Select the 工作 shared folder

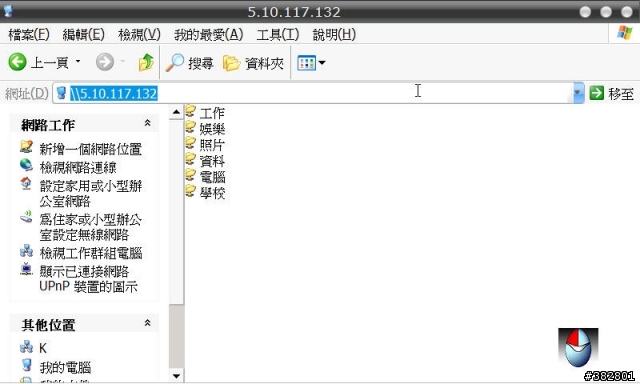click(x=205, y=113)
